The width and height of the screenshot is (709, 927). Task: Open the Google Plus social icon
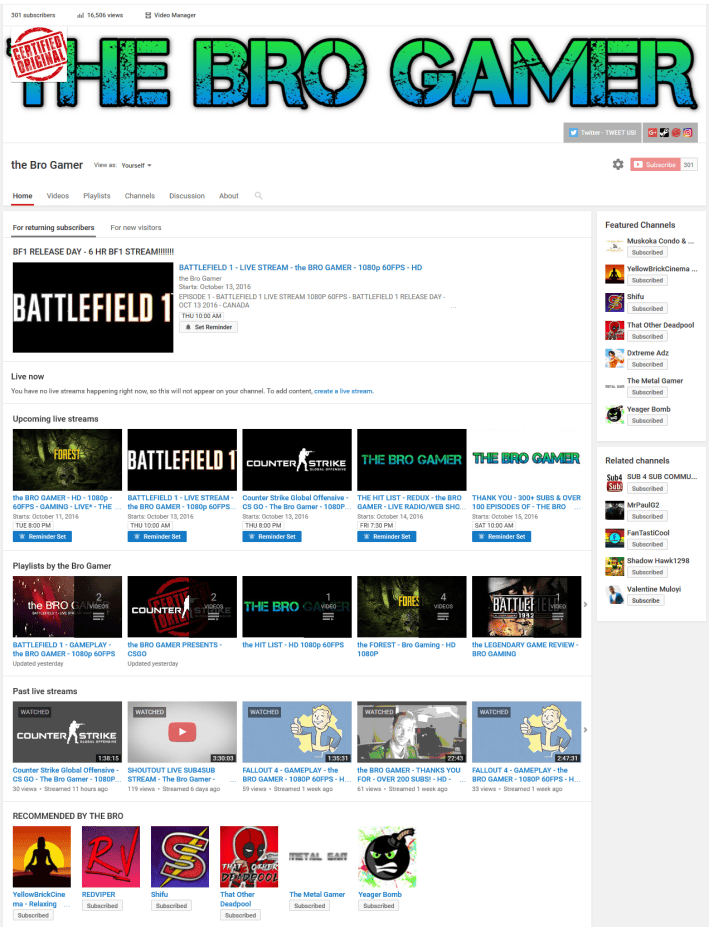pos(652,132)
